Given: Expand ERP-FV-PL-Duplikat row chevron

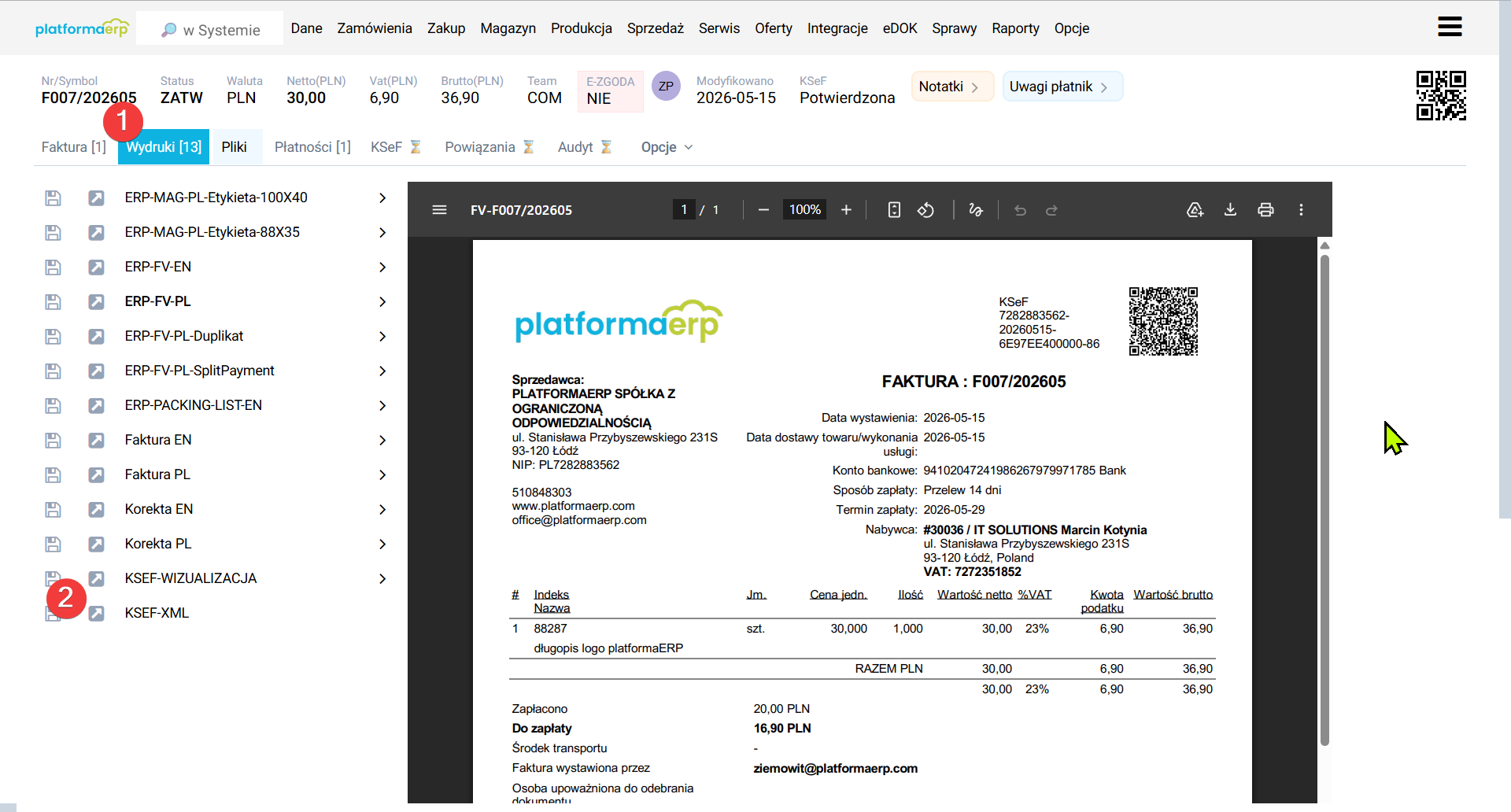Looking at the screenshot, I should pos(382,337).
